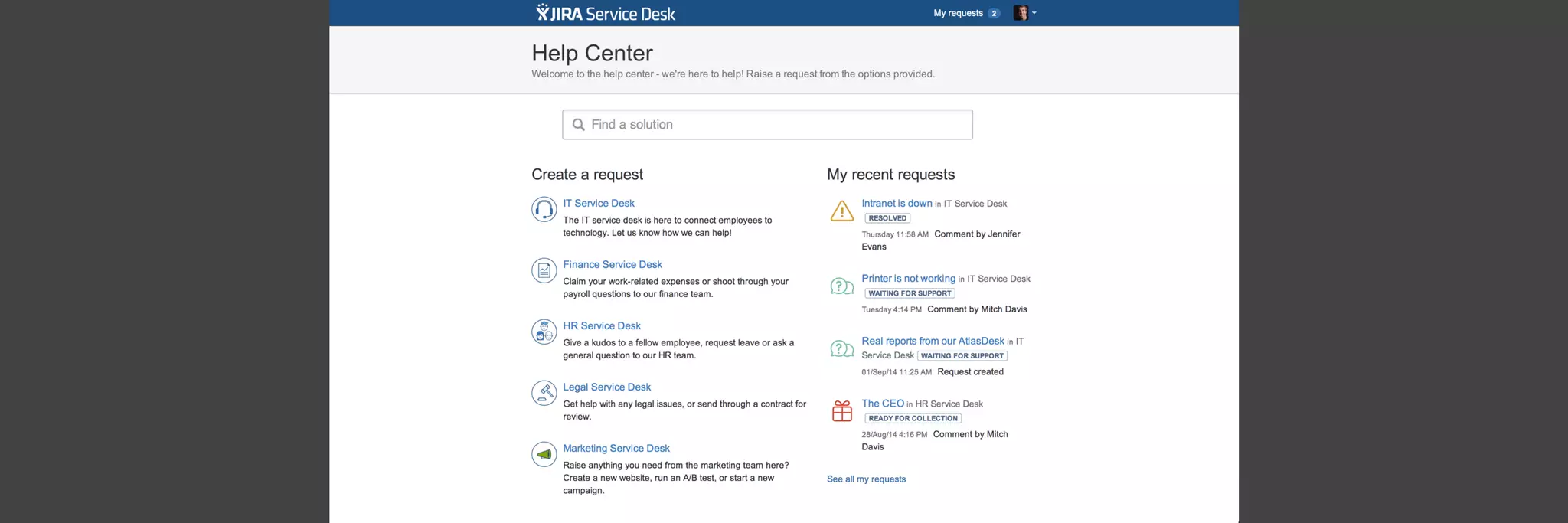Image resolution: width=1568 pixels, height=523 pixels.
Task: Open the Marketing Service Desk link
Action: click(616, 448)
